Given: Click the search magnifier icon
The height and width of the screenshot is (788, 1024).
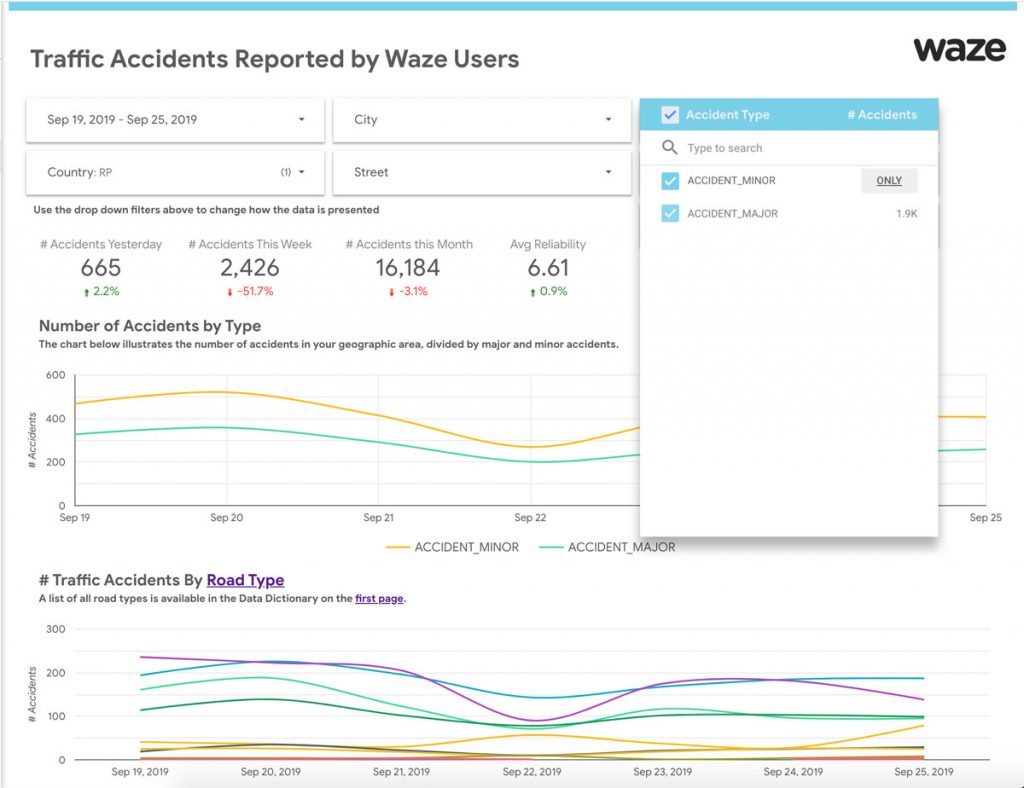Looking at the screenshot, I should (x=670, y=148).
